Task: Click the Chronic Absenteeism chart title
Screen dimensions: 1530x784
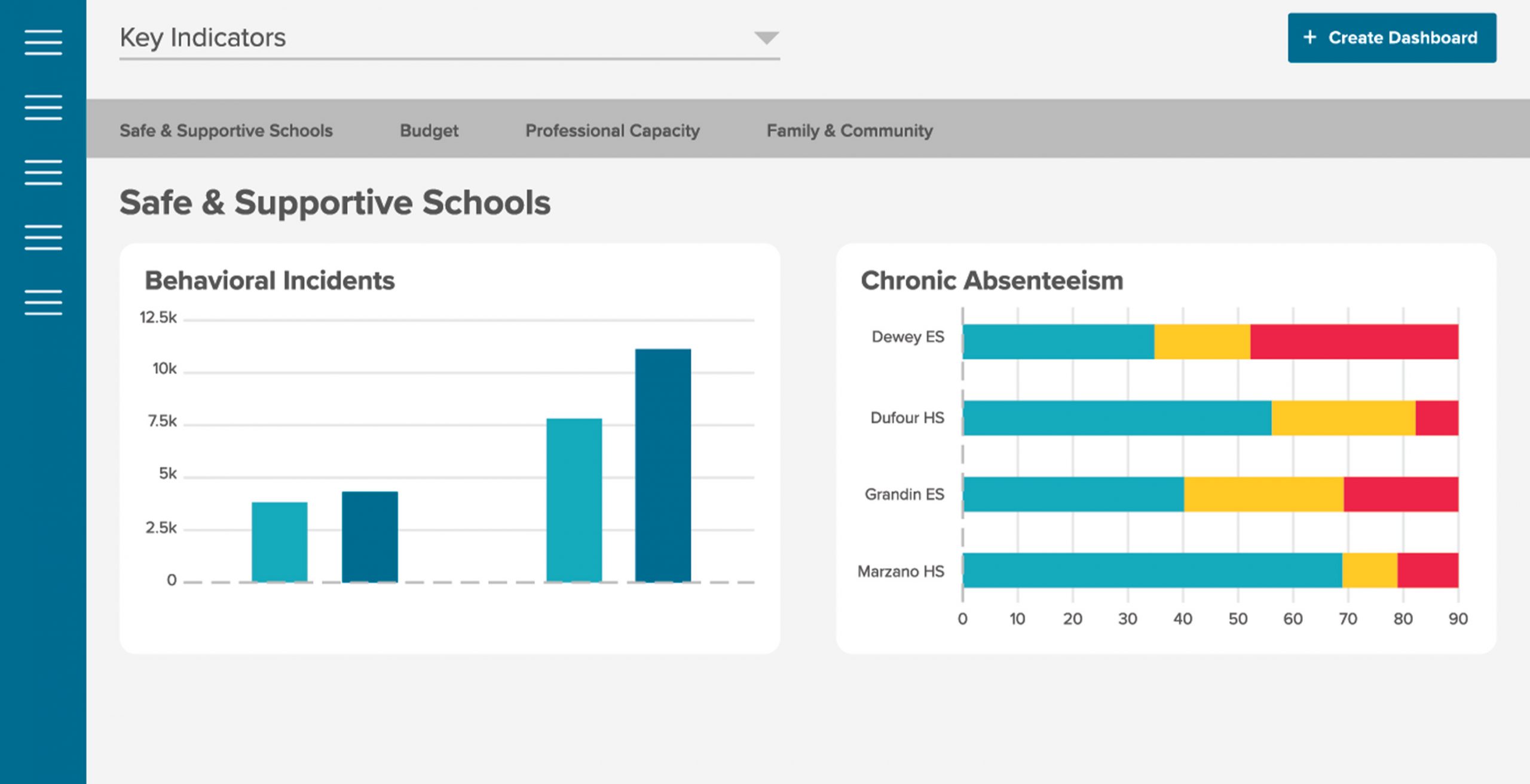Action: click(x=992, y=280)
